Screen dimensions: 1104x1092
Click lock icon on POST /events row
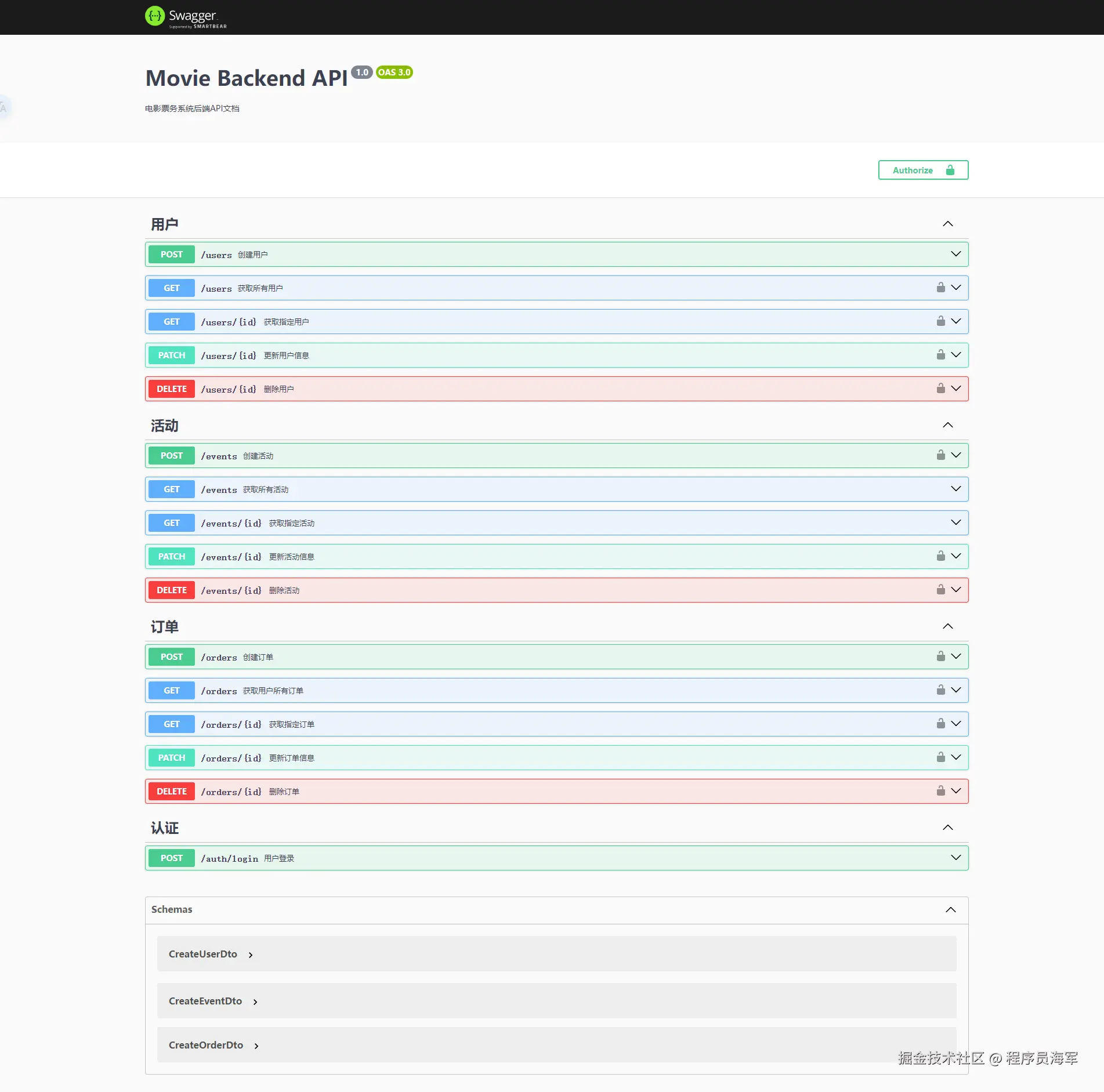tap(940, 455)
